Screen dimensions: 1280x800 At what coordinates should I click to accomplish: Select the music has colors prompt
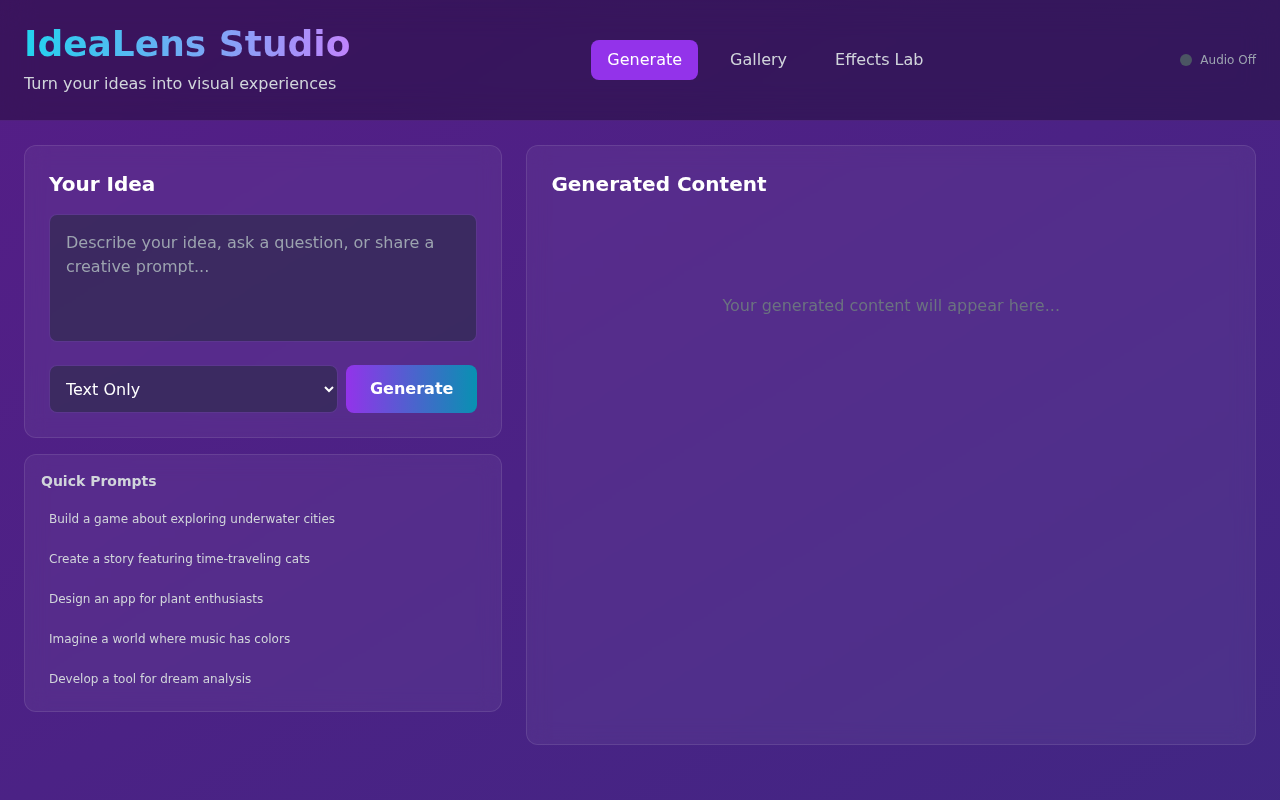coord(169,639)
